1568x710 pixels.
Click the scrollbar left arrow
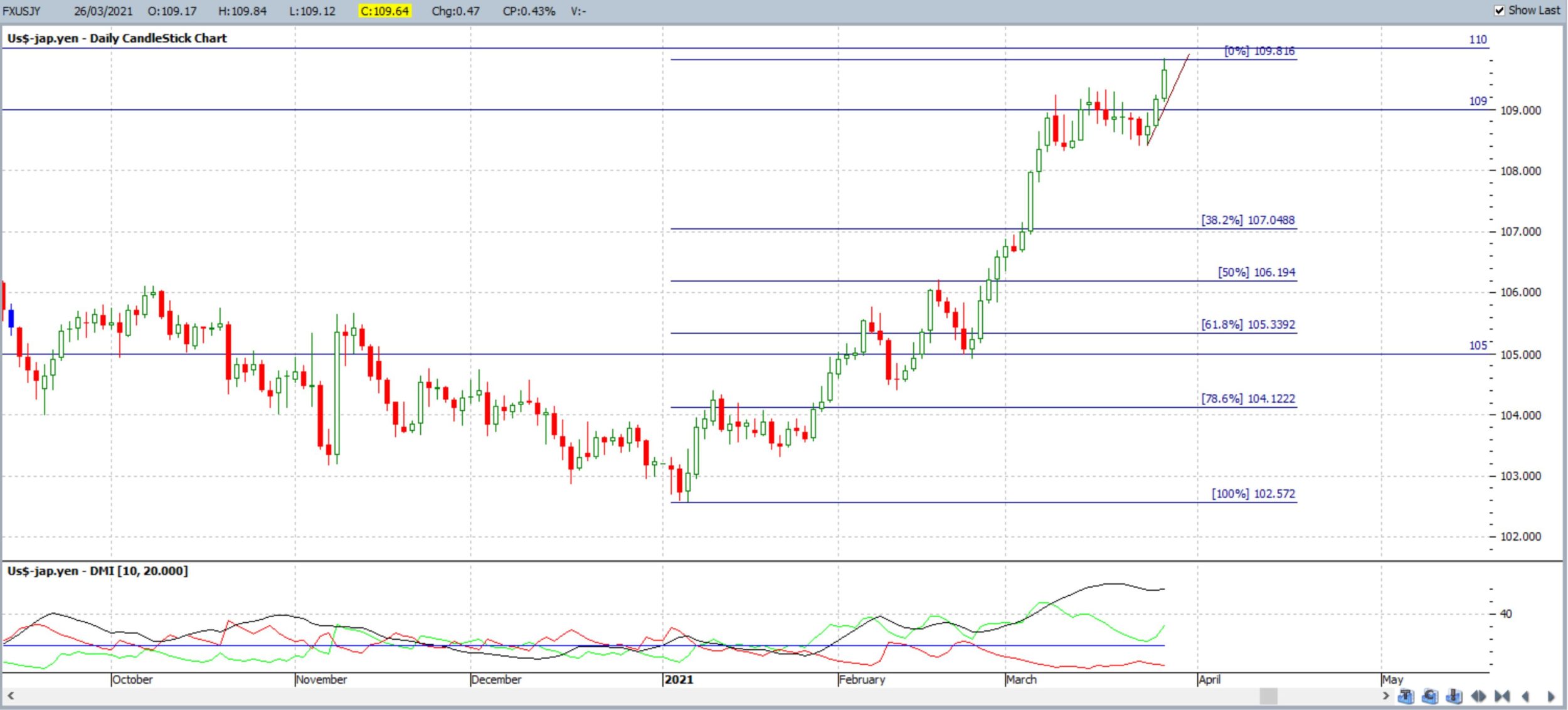(x=11, y=696)
